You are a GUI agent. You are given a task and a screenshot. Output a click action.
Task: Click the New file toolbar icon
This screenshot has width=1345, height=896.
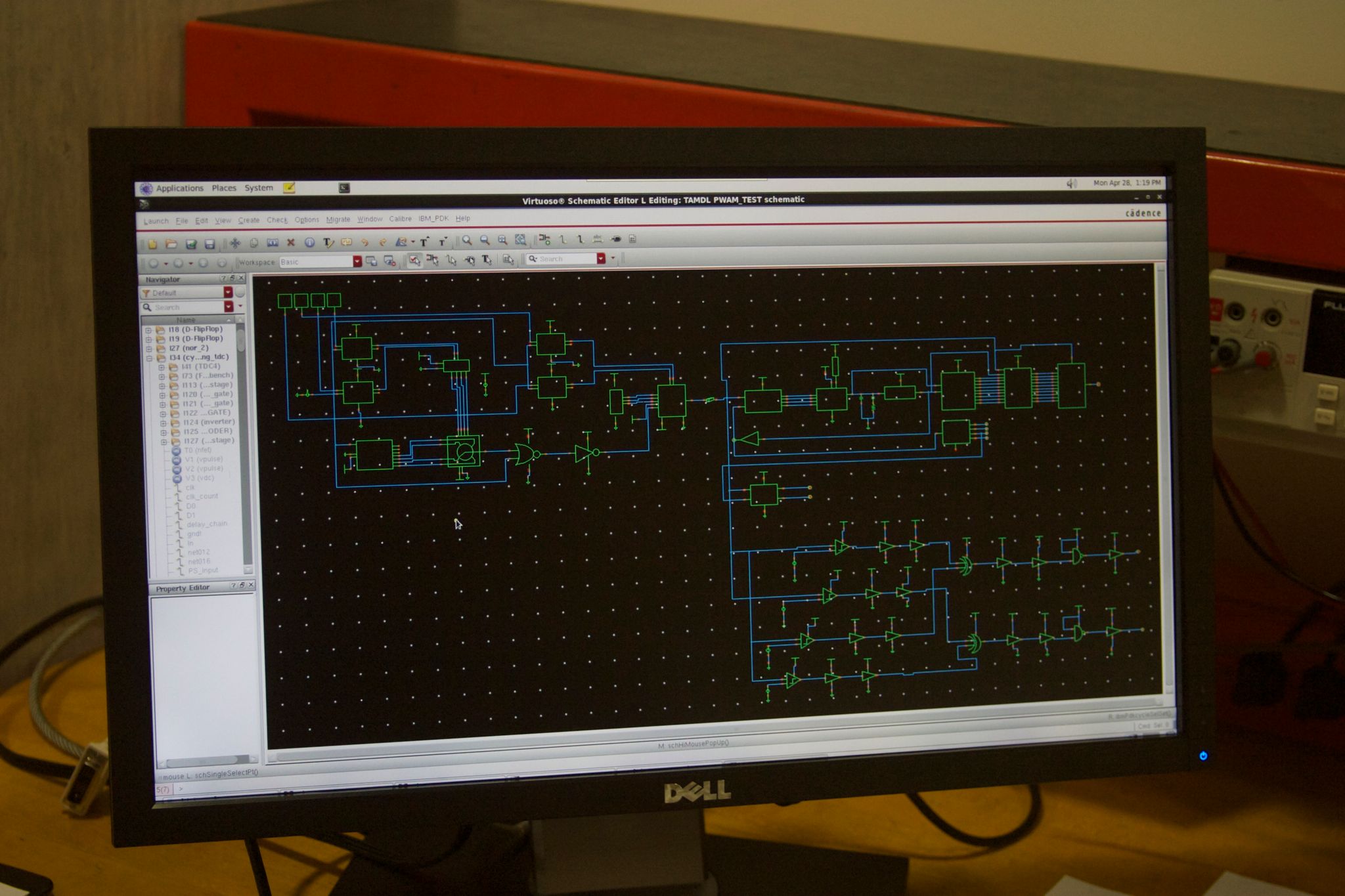152,244
